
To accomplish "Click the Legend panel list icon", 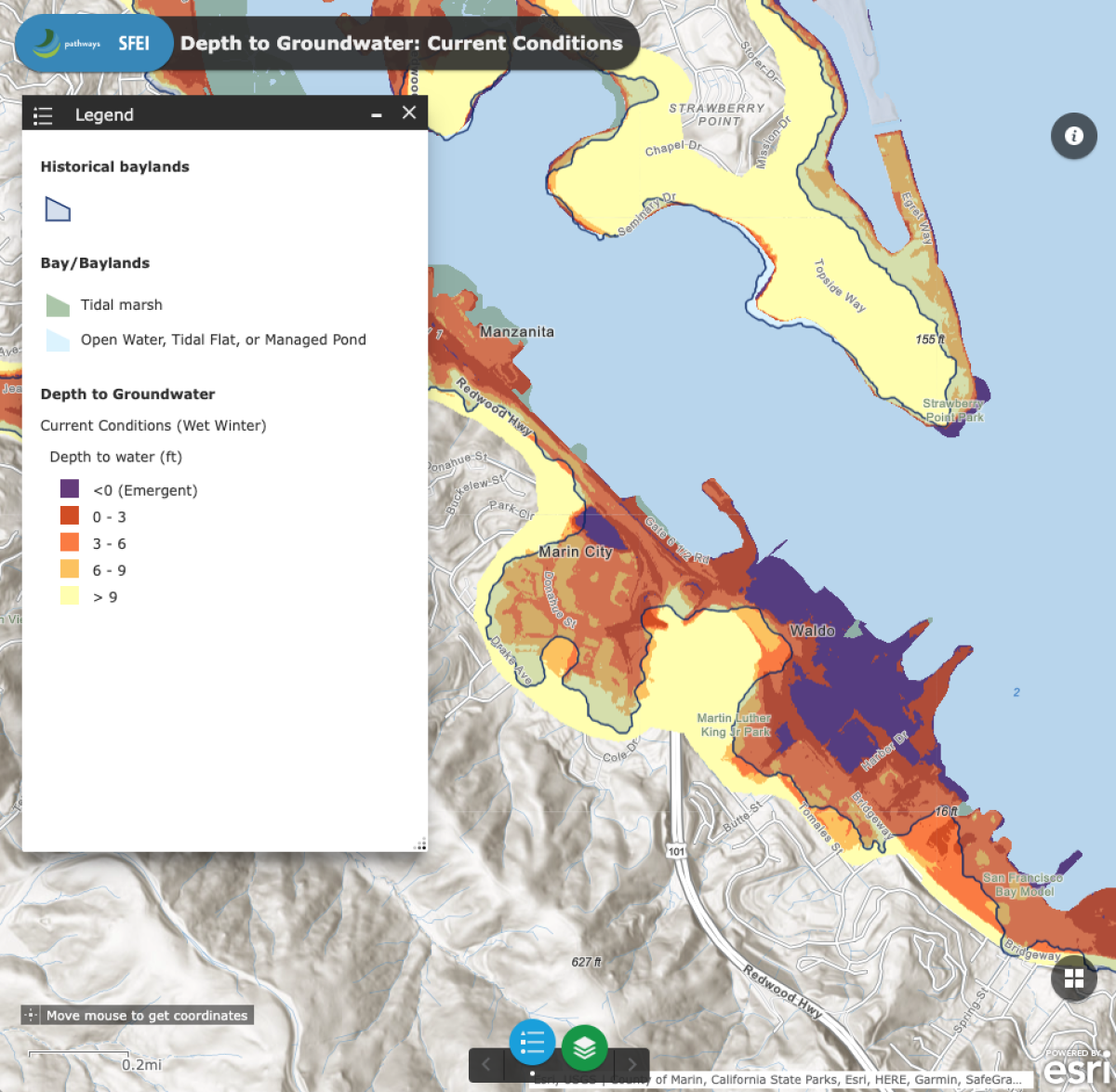I will [x=43, y=115].
